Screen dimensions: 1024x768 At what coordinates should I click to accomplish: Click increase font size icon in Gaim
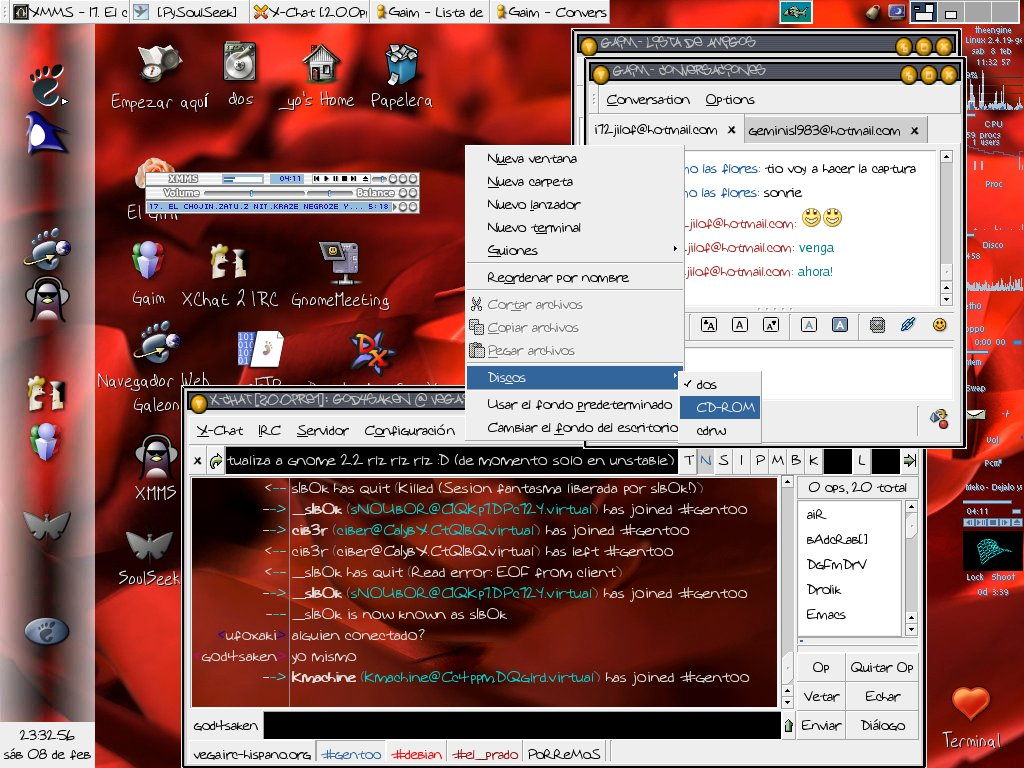click(709, 325)
